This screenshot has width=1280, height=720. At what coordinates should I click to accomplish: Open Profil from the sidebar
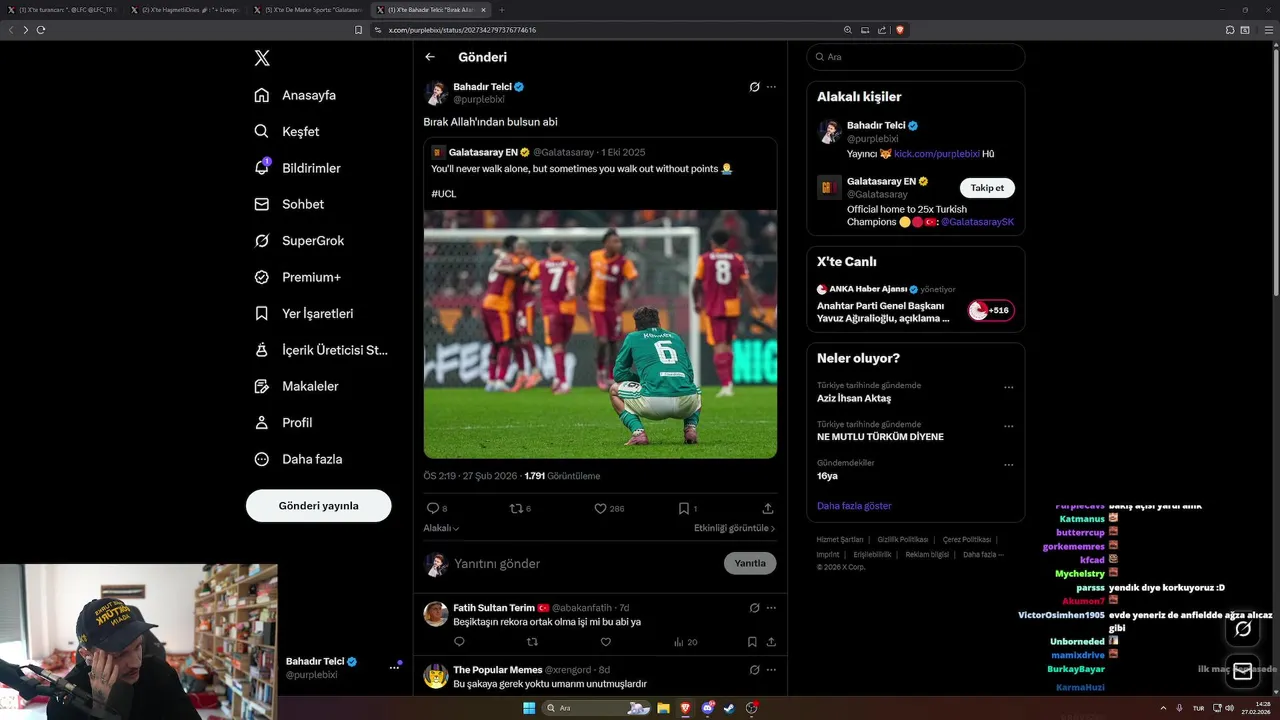(283, 422)
